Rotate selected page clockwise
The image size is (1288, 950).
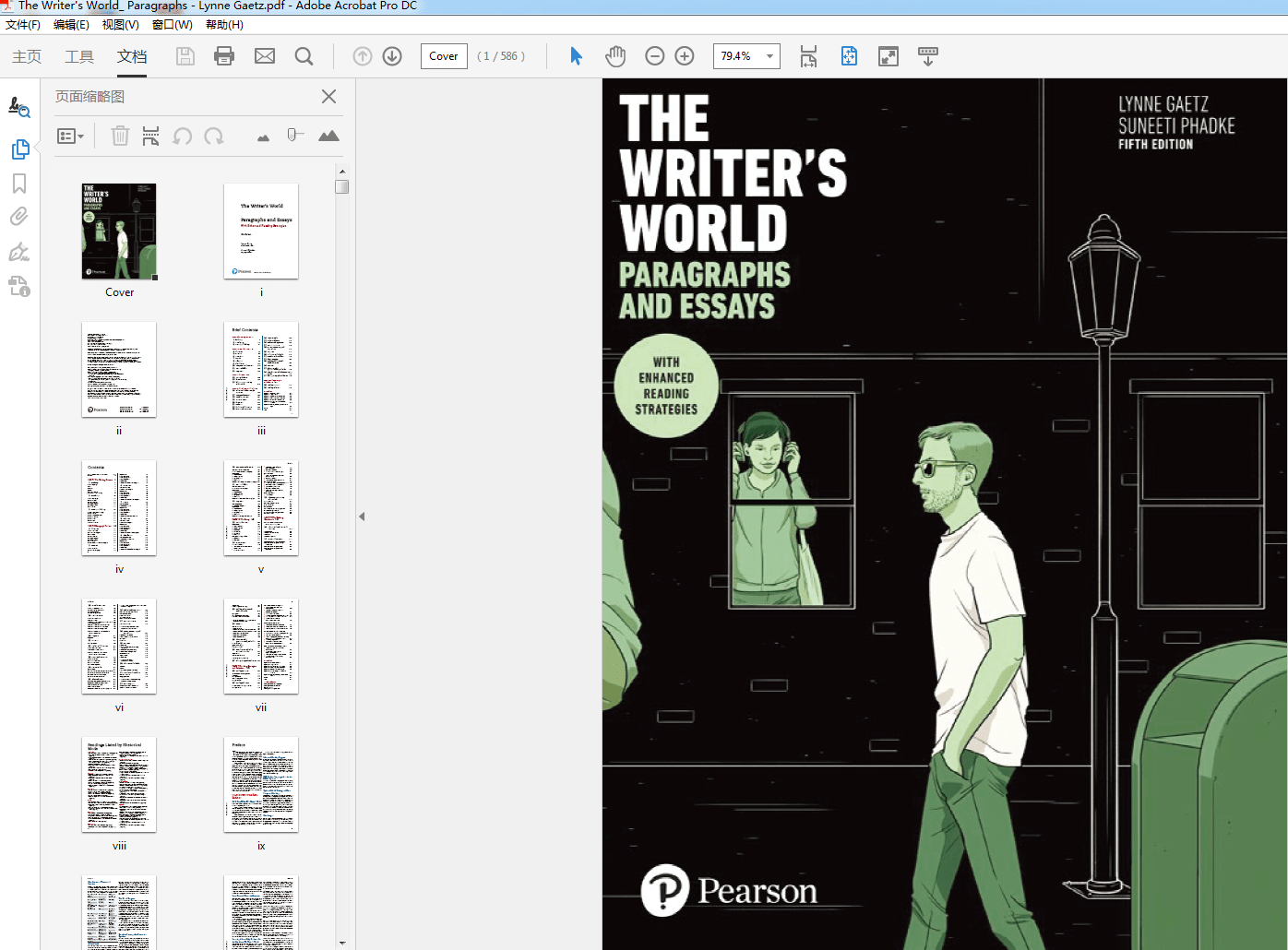tap(214, 137)
